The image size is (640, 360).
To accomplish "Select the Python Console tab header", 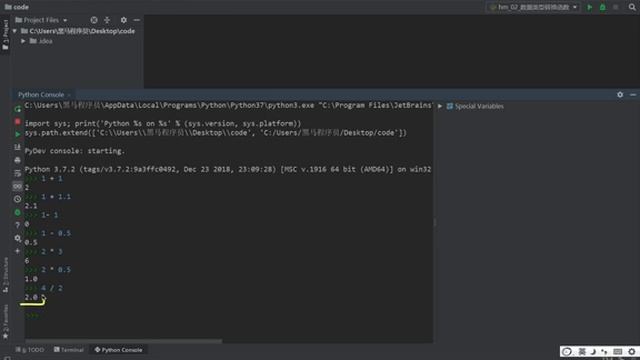I will (41, 95).
